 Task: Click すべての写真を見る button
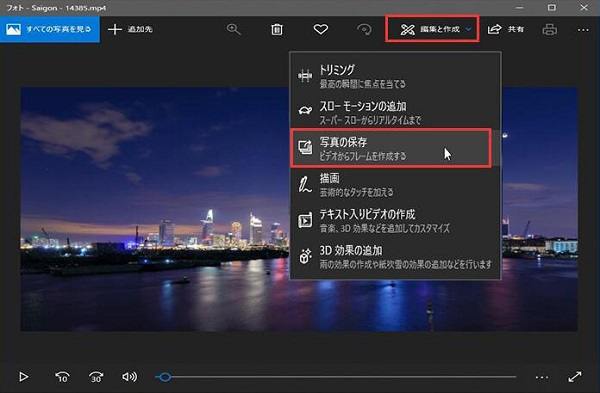(x=50, y=29)
